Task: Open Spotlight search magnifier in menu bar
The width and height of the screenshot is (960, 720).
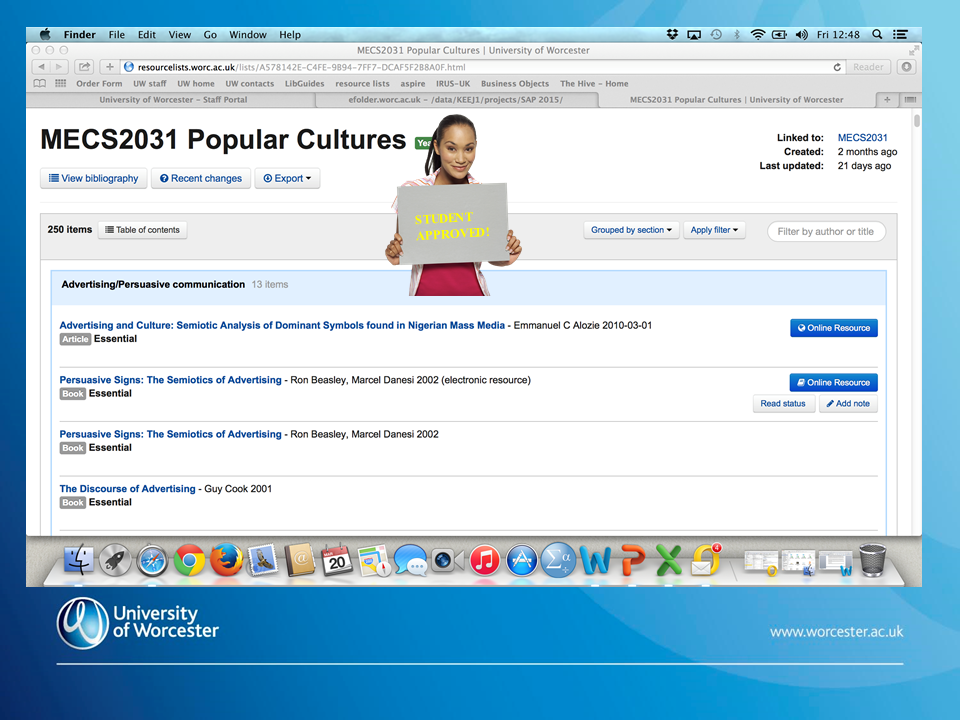Action: (x=877, y=34)
